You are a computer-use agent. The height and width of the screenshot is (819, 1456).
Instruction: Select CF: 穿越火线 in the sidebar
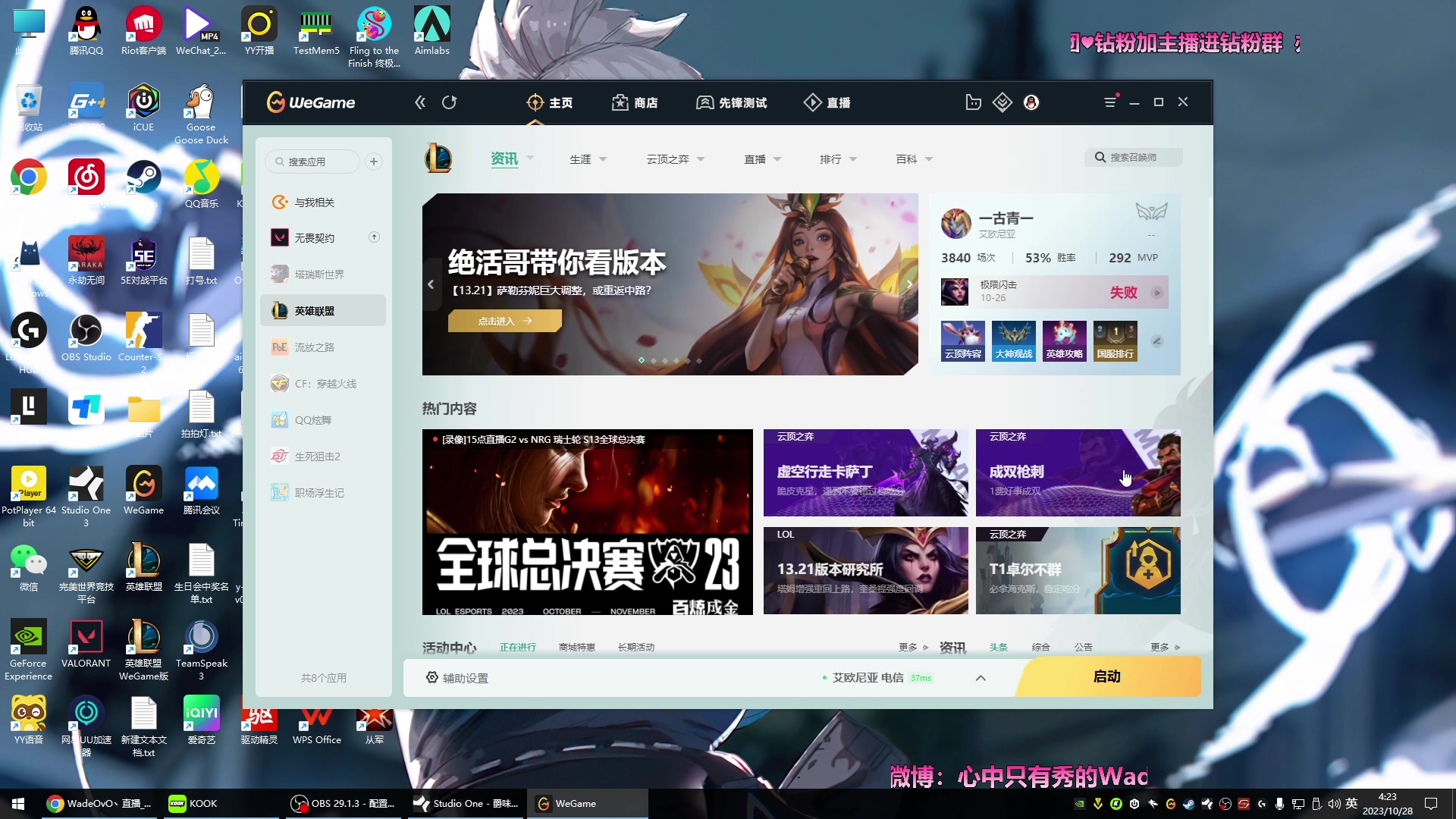pos(323,383)
